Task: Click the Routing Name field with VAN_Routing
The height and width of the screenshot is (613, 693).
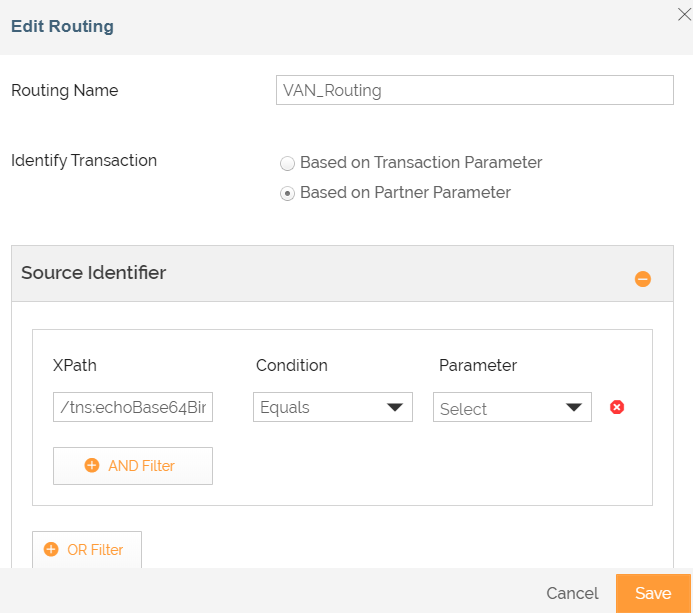Action: 474,90
